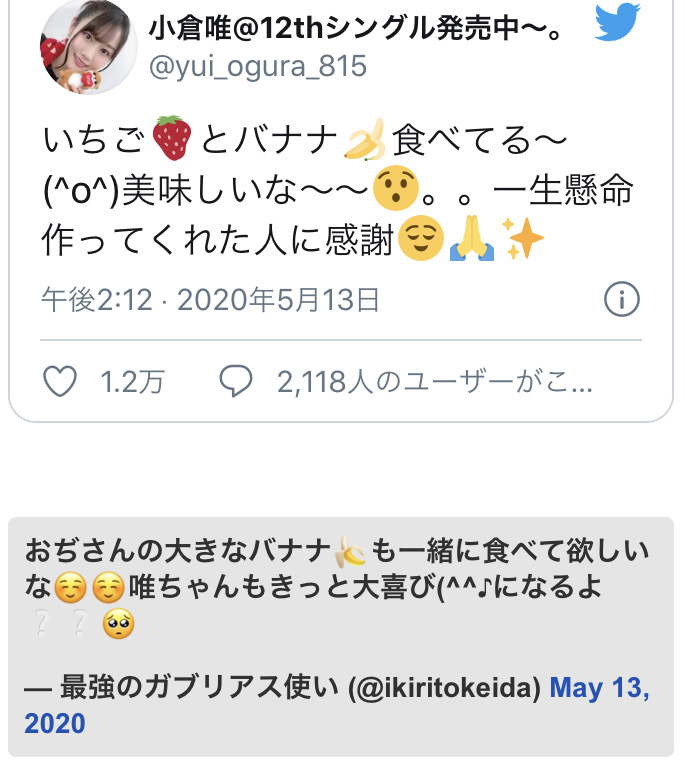Click the Twitter bird logo

617,22
